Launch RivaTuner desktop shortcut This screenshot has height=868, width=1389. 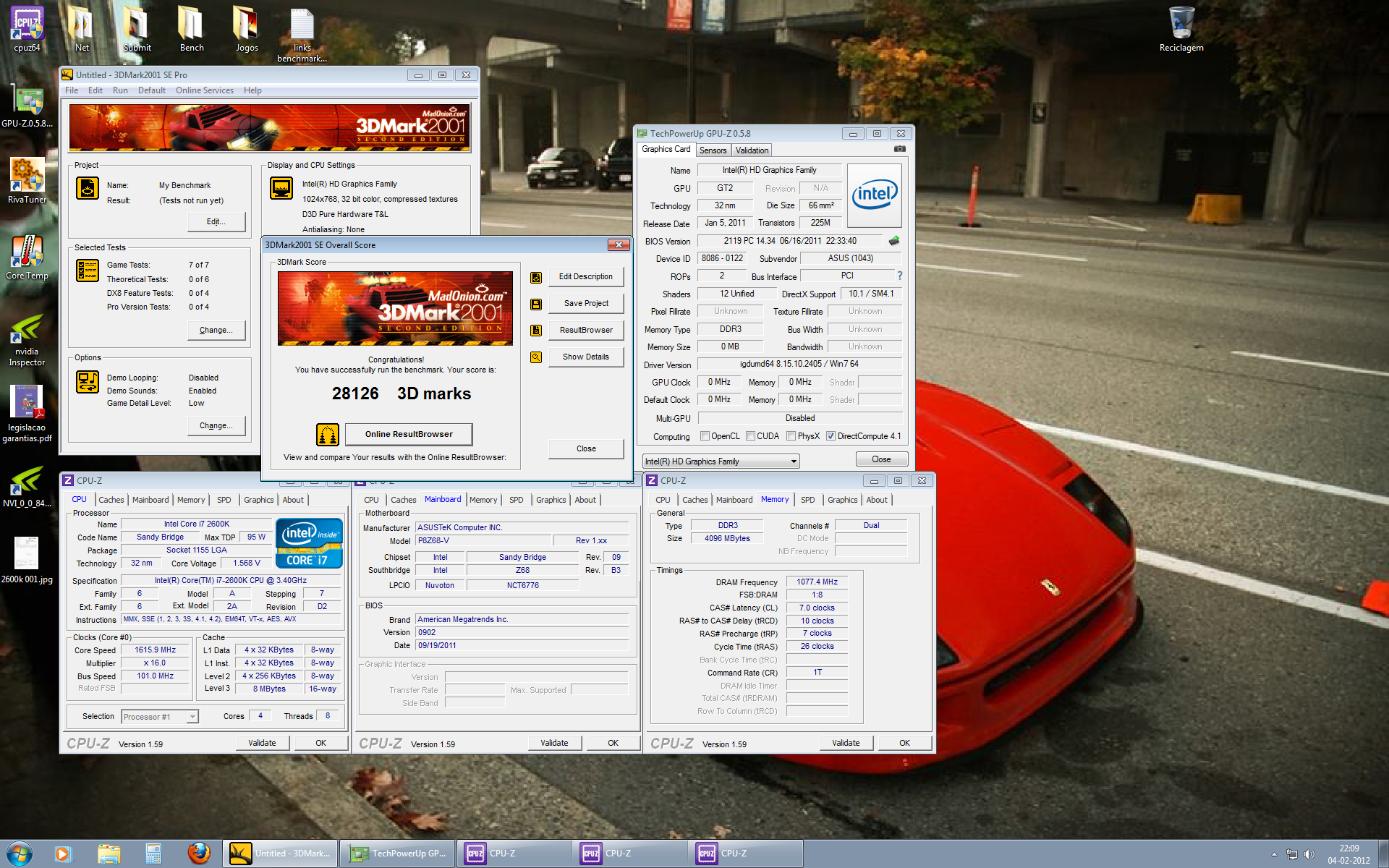(x=27, y=181)
